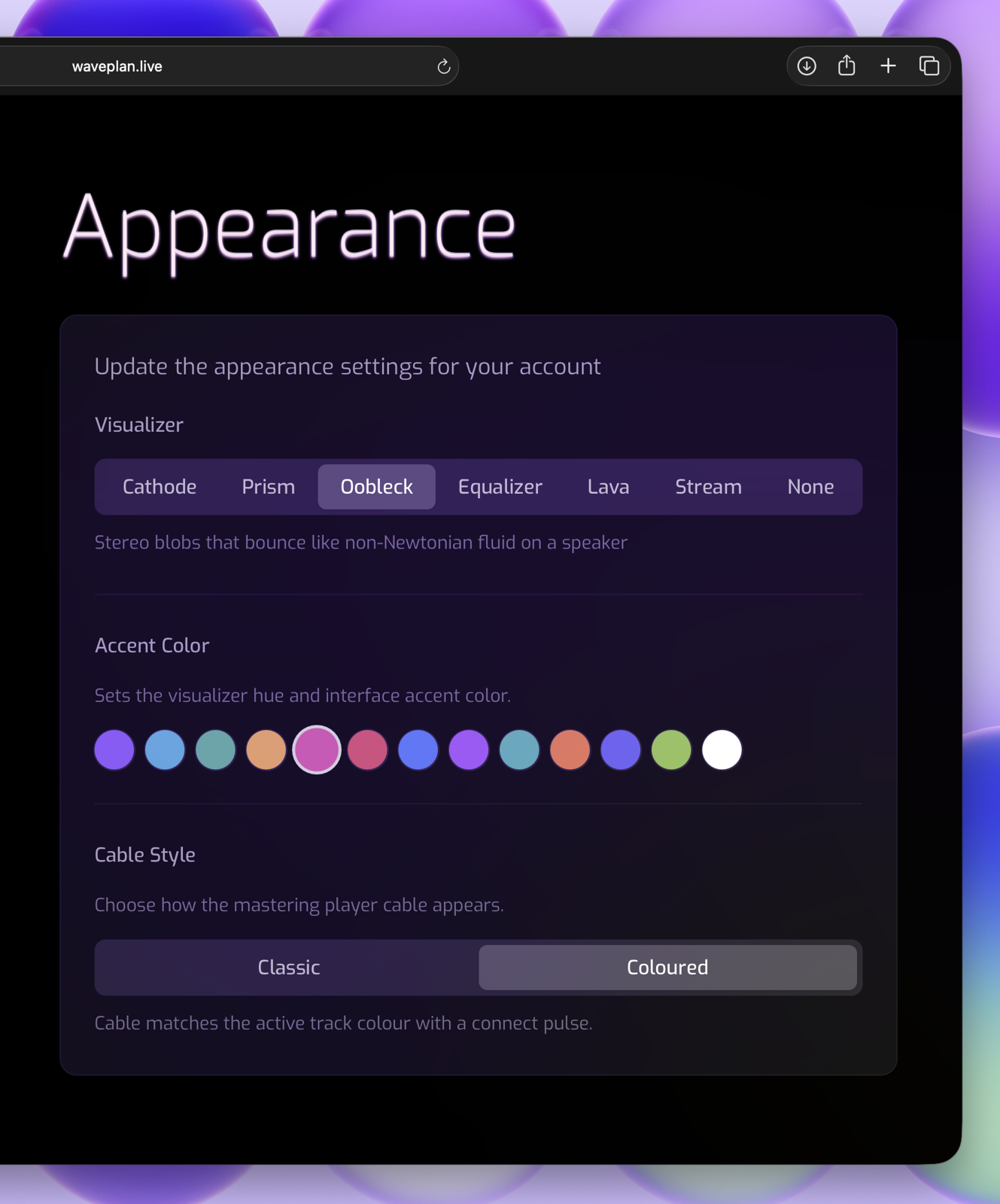
Task: Pick the first violet accent color swatch
Action: click(x=114, y=749)
